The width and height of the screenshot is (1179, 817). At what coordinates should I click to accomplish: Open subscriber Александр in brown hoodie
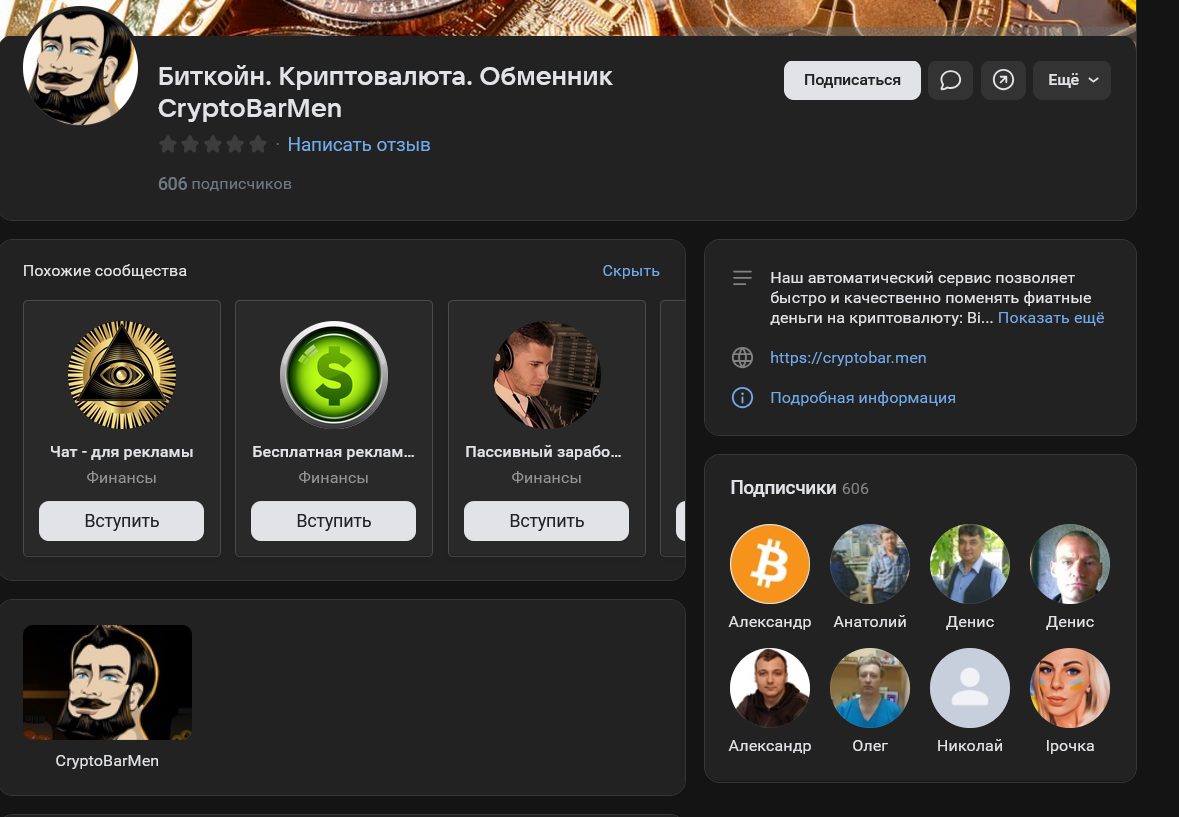coord(770,688)
